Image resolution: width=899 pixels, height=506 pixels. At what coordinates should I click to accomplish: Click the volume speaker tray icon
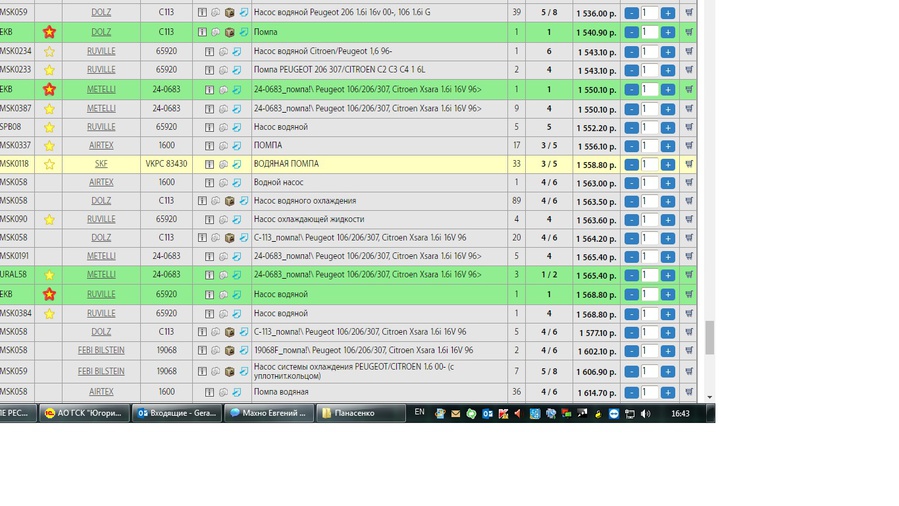(x=646, y=414)
